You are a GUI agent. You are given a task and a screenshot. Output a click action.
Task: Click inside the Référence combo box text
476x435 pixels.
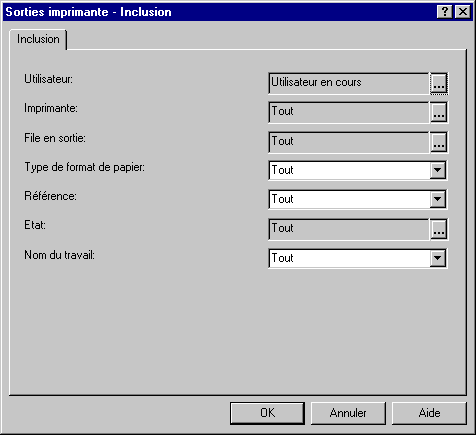[x=349, y=199]
